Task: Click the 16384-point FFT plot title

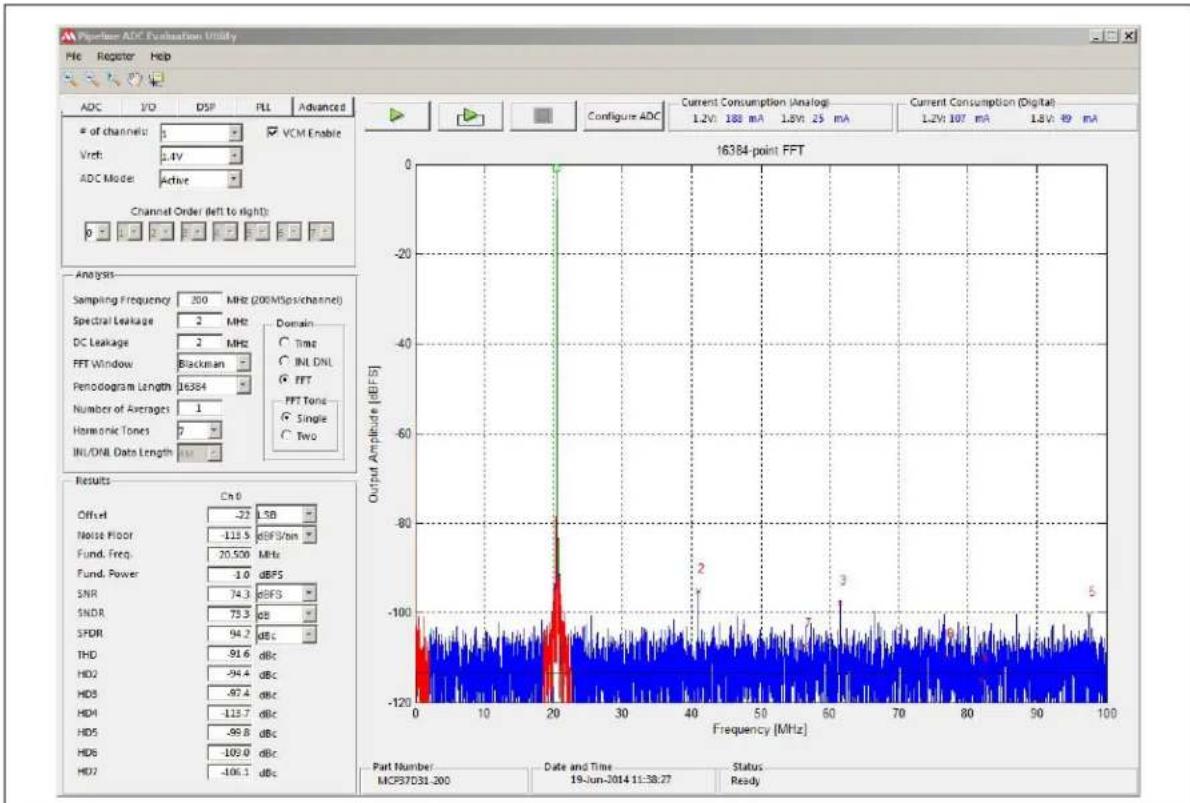Action: [760, 150]
